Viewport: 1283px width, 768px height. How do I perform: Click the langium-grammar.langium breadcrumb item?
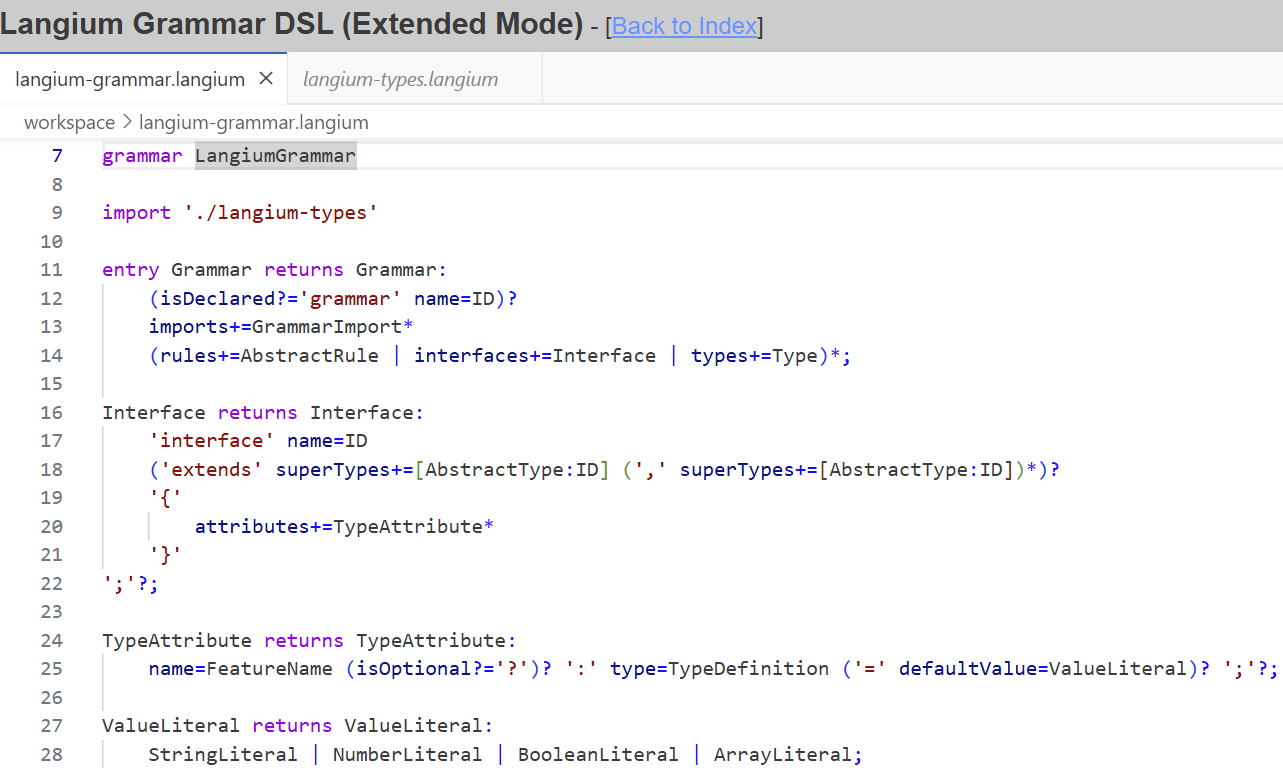click(x=253, y=123)
